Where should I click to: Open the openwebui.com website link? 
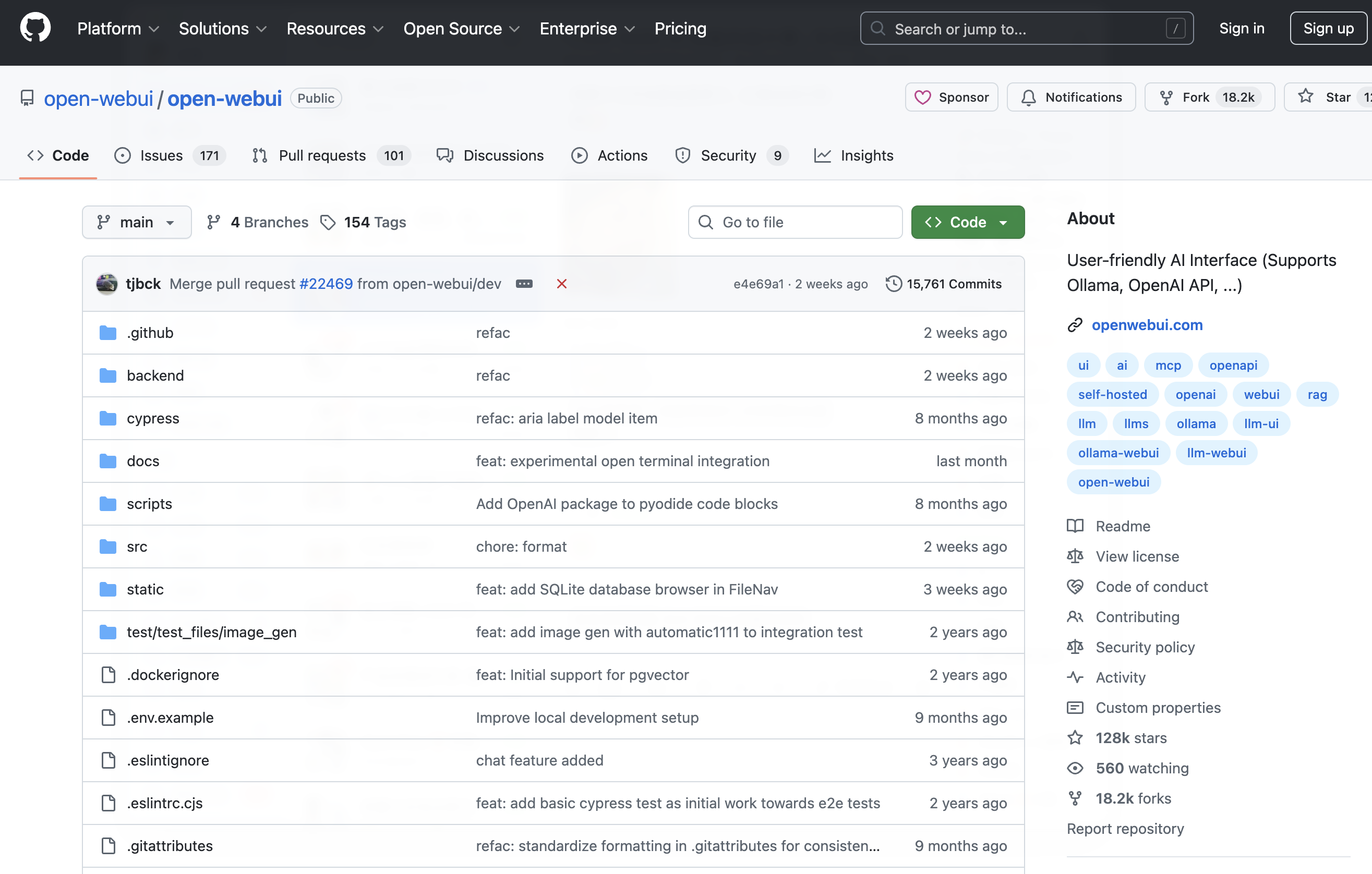1146,324
